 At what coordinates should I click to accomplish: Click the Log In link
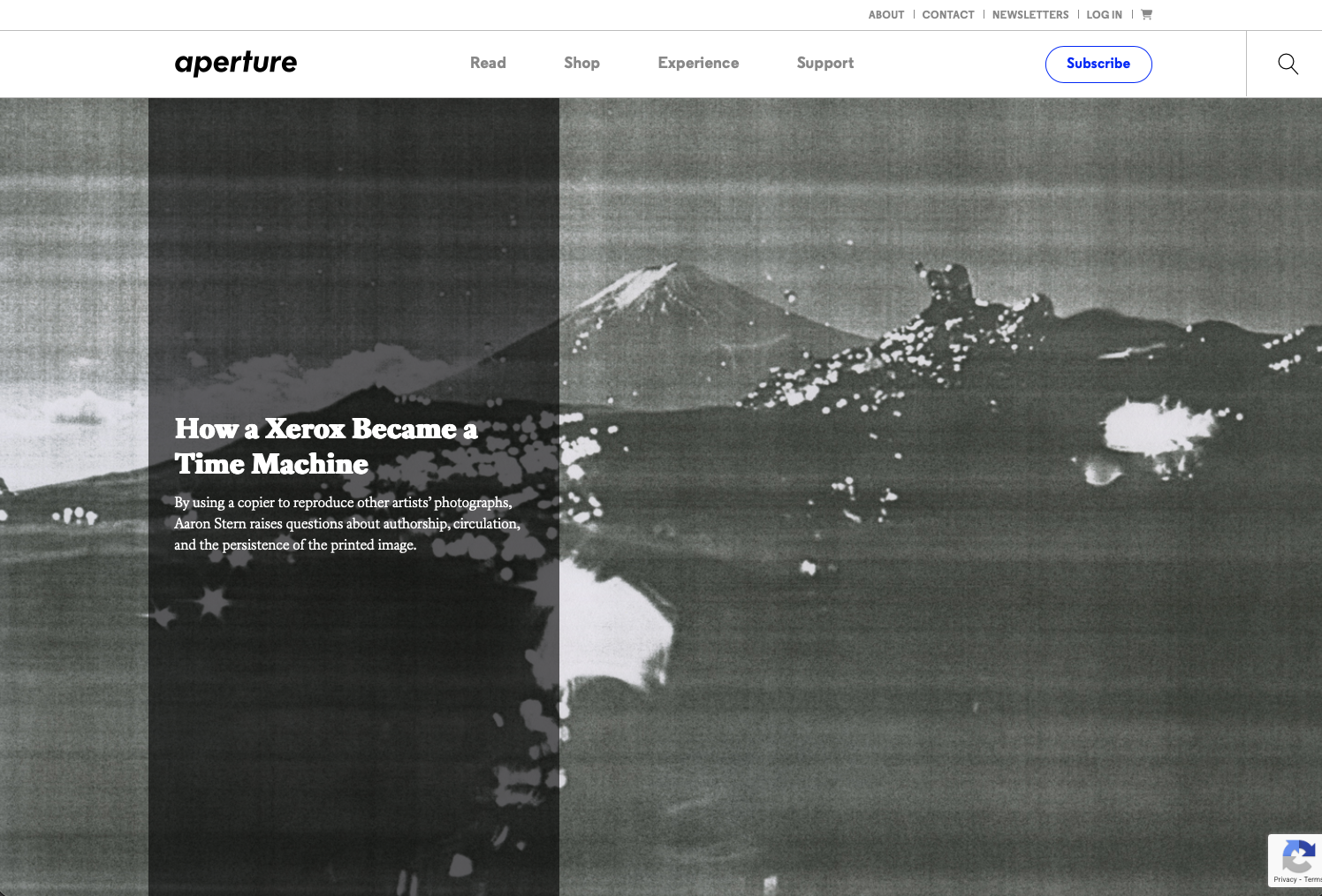(1104, 15)
